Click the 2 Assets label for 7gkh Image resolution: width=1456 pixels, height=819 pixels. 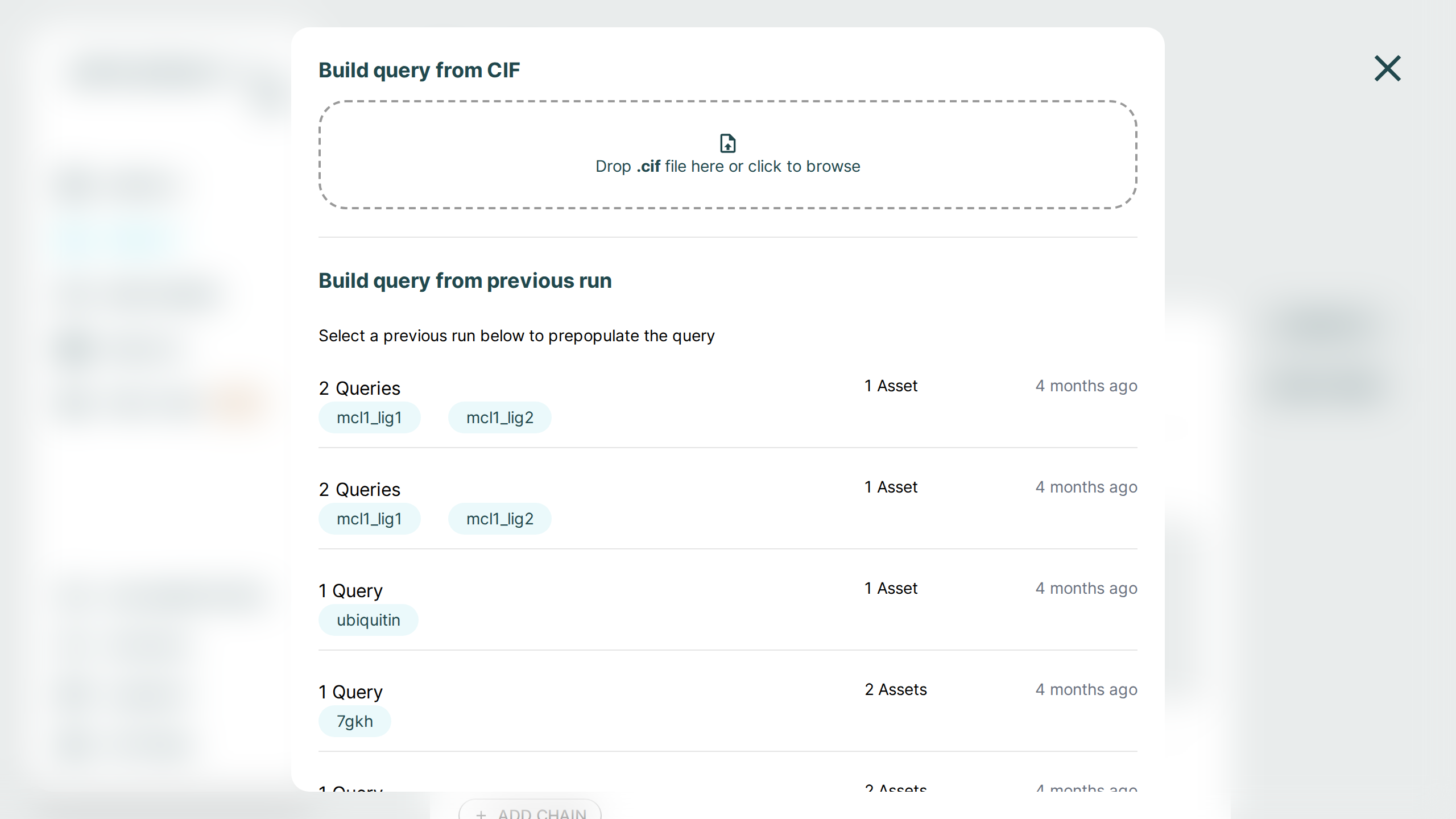[x=895, y=689]
